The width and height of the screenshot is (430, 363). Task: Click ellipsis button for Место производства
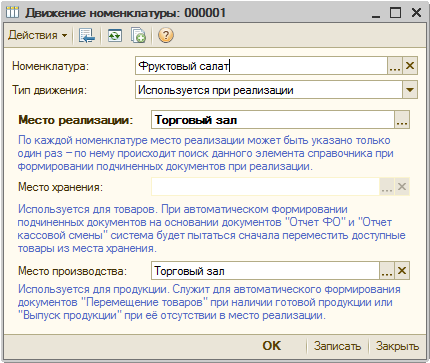pyautogui.click(x=387, y=271)
